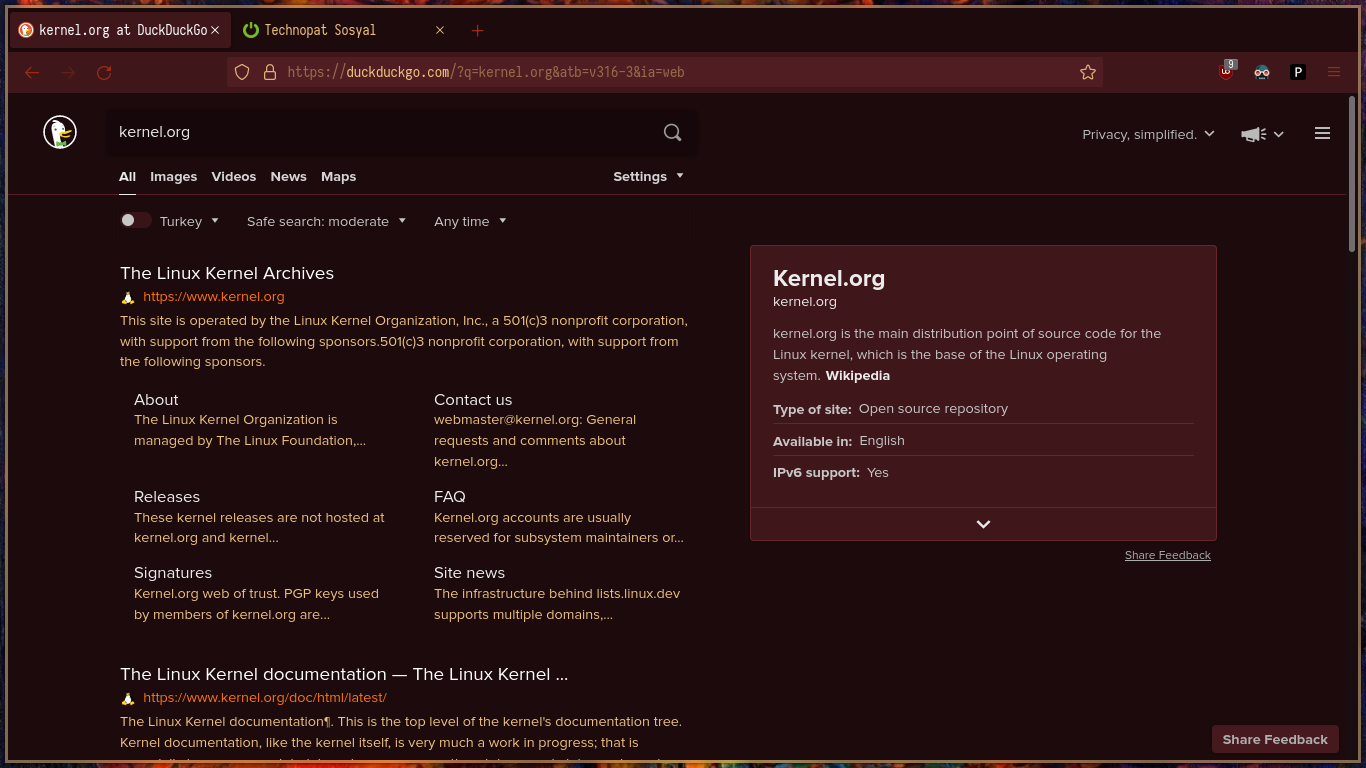Open the kernel.org/doc/html/latest URL link

(x=265, y=698)
